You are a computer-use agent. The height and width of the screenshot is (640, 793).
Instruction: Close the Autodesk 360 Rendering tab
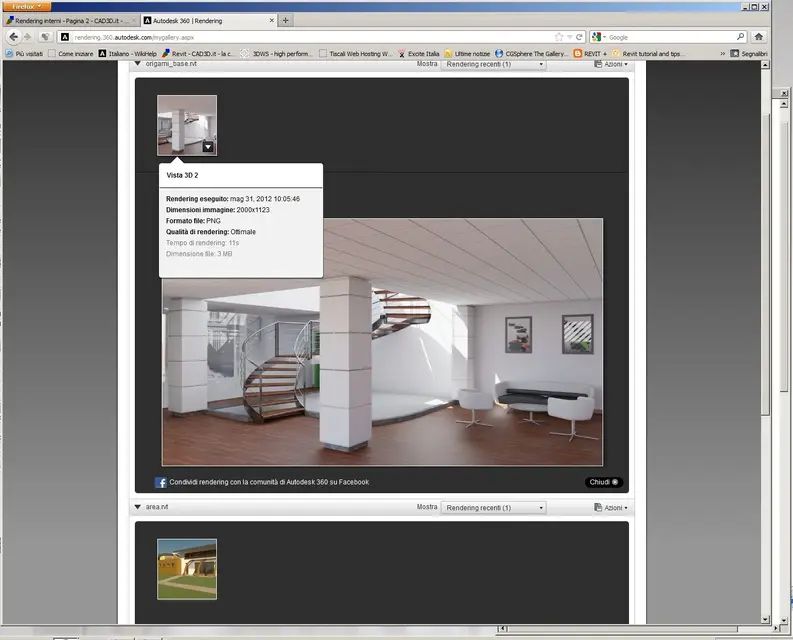[272, 21]
